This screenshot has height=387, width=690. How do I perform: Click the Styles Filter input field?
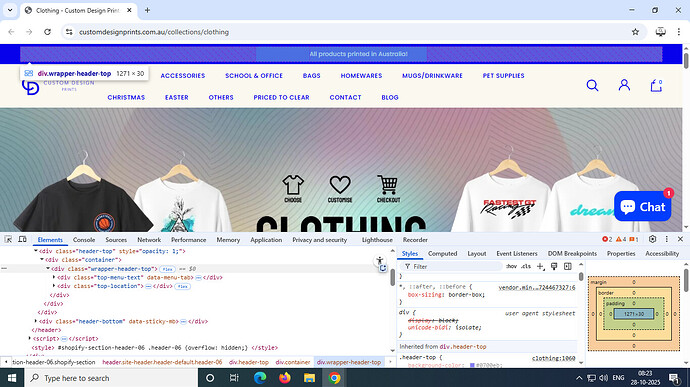[451, 266]
